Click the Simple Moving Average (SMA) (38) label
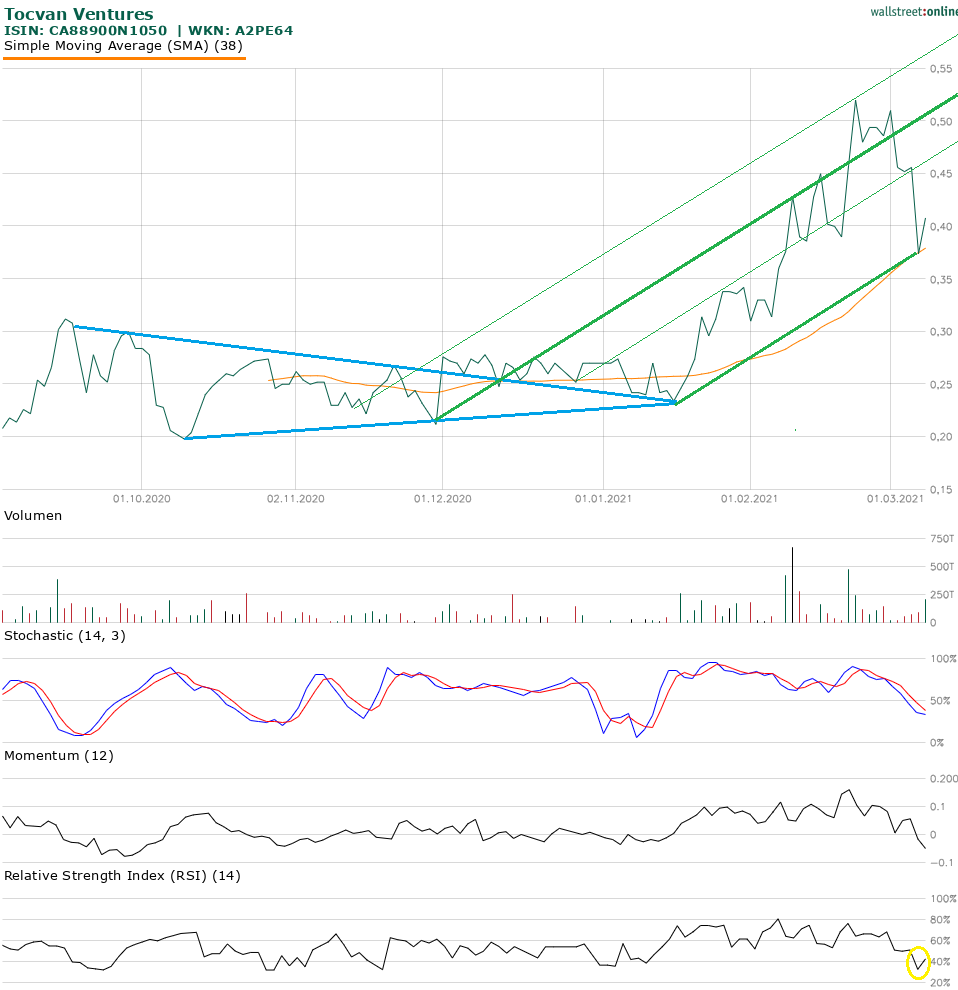The height and width of the screenshot is (990, 958). point(123,45)
